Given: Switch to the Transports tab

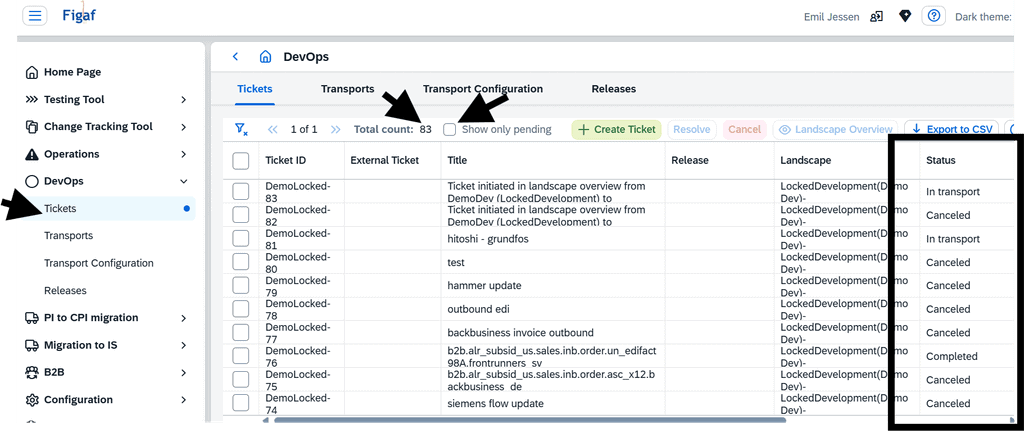Looking at the screenshot, I should tap(347, 89).
